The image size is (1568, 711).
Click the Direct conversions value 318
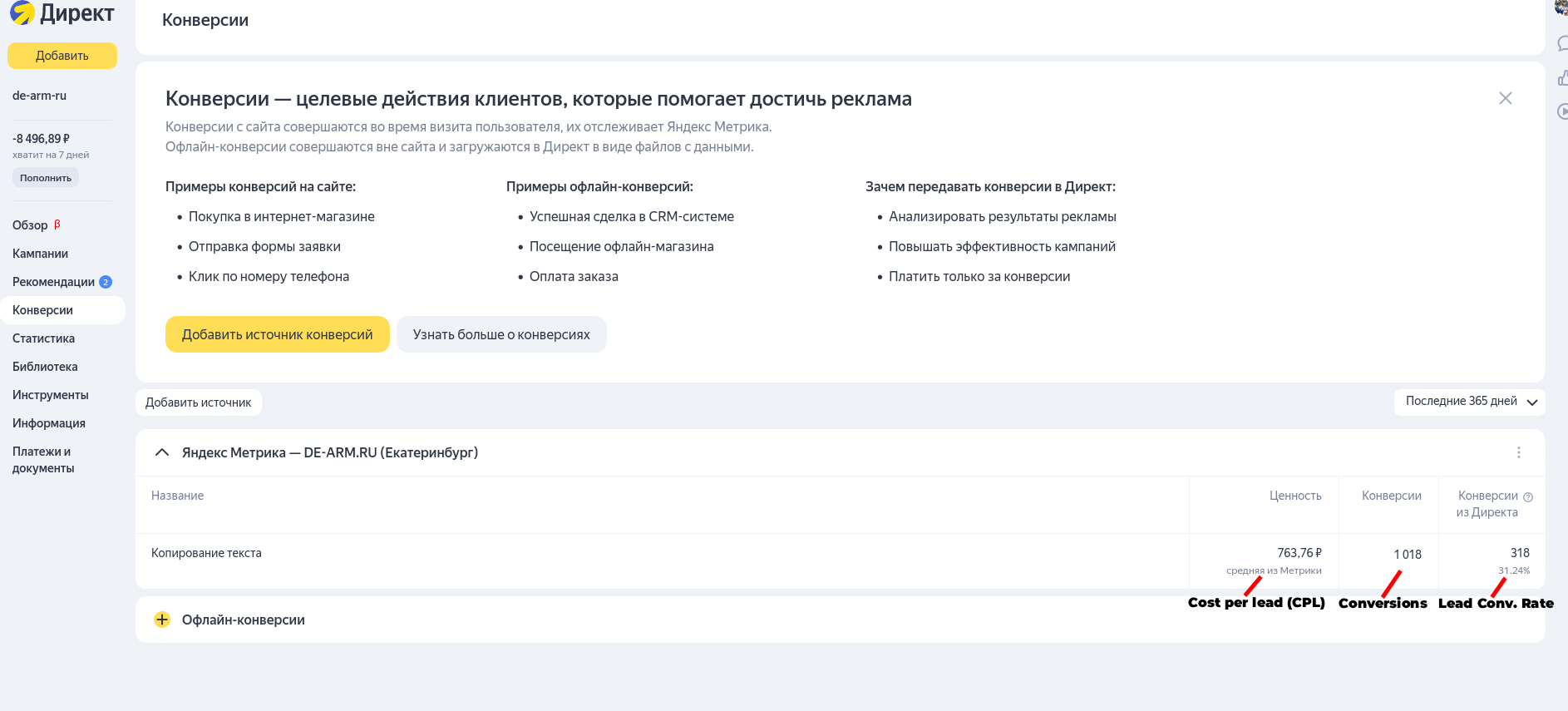1520,553
